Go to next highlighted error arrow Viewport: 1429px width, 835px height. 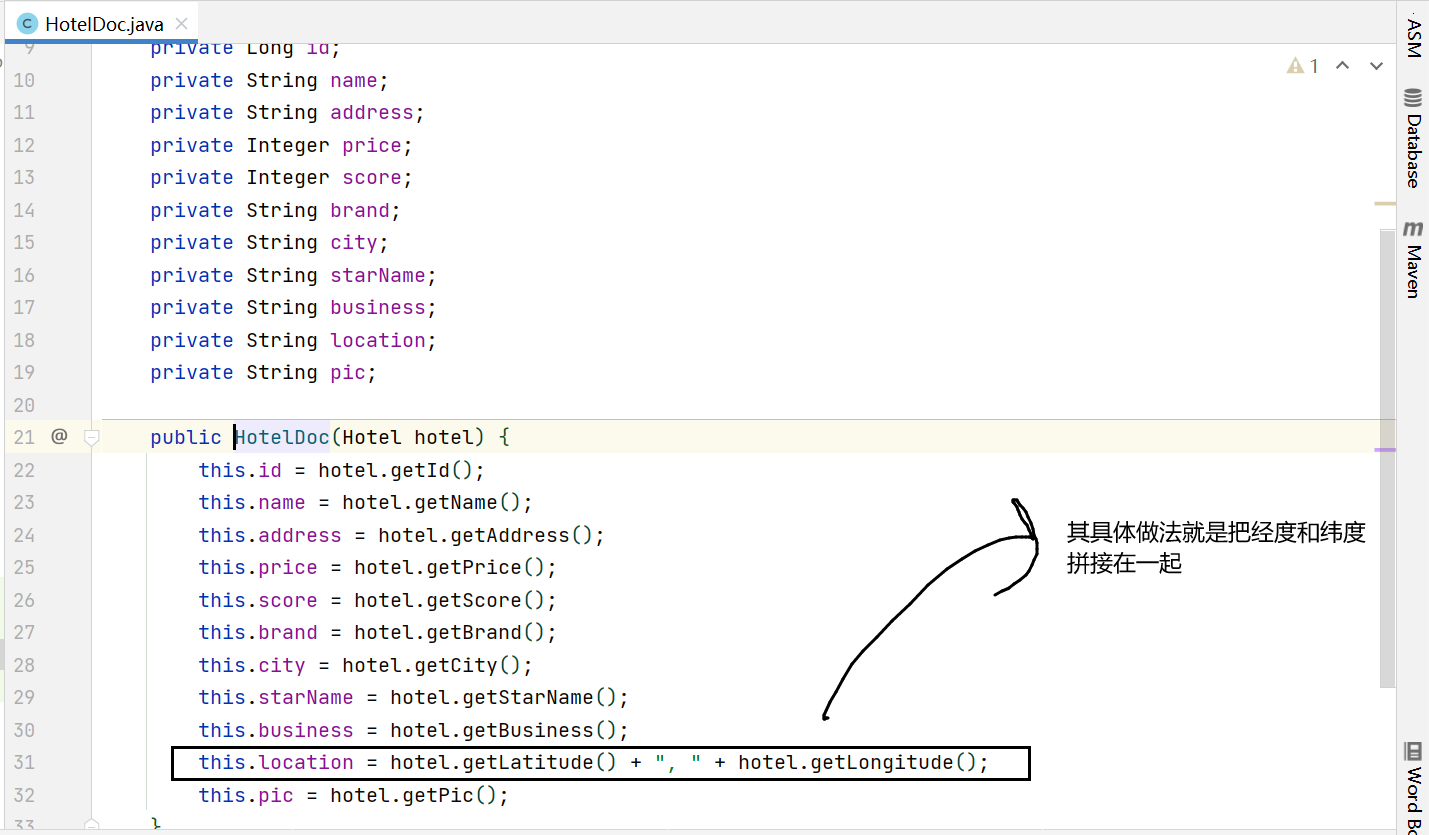pos(1376,66)
